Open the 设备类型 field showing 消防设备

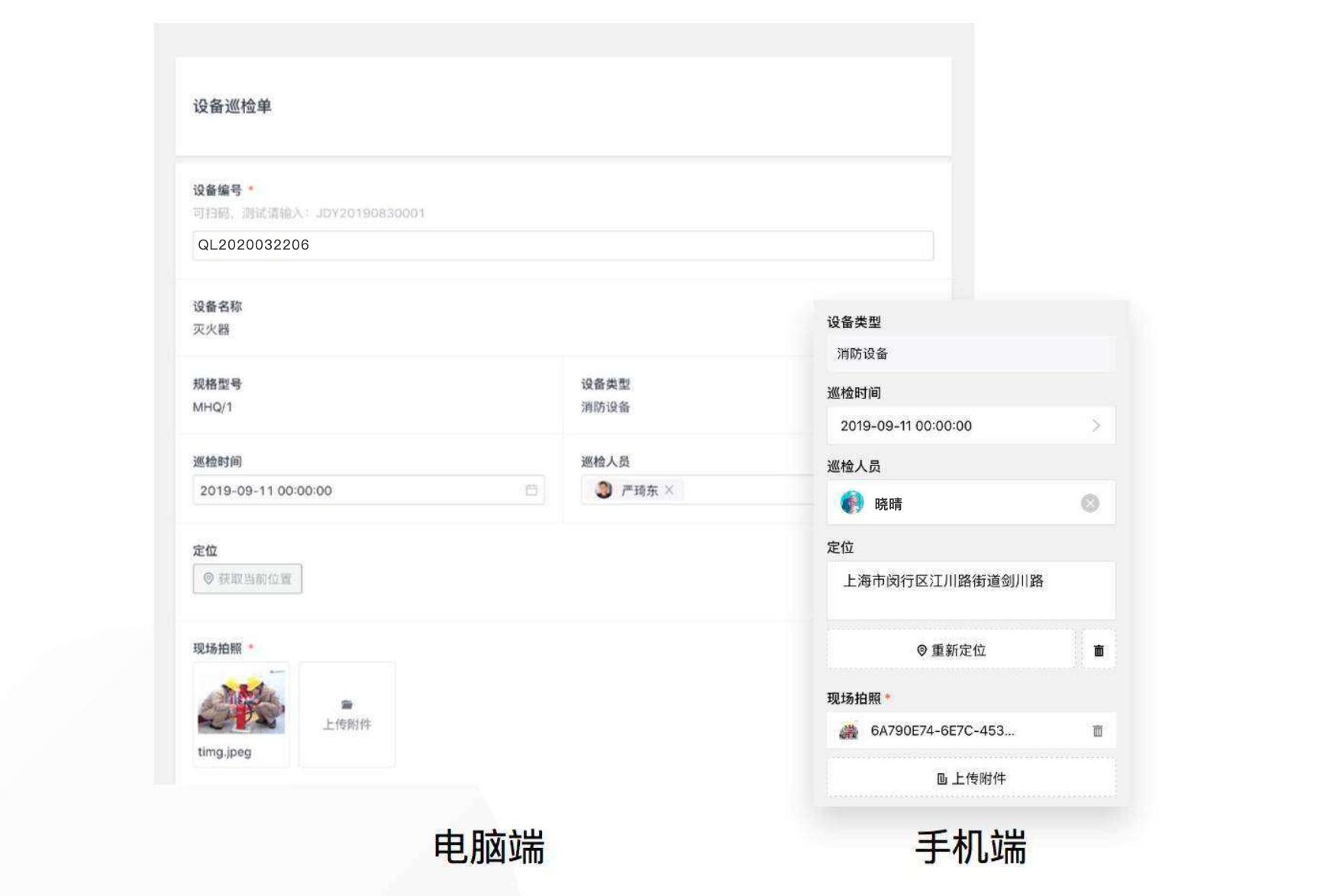970,353
